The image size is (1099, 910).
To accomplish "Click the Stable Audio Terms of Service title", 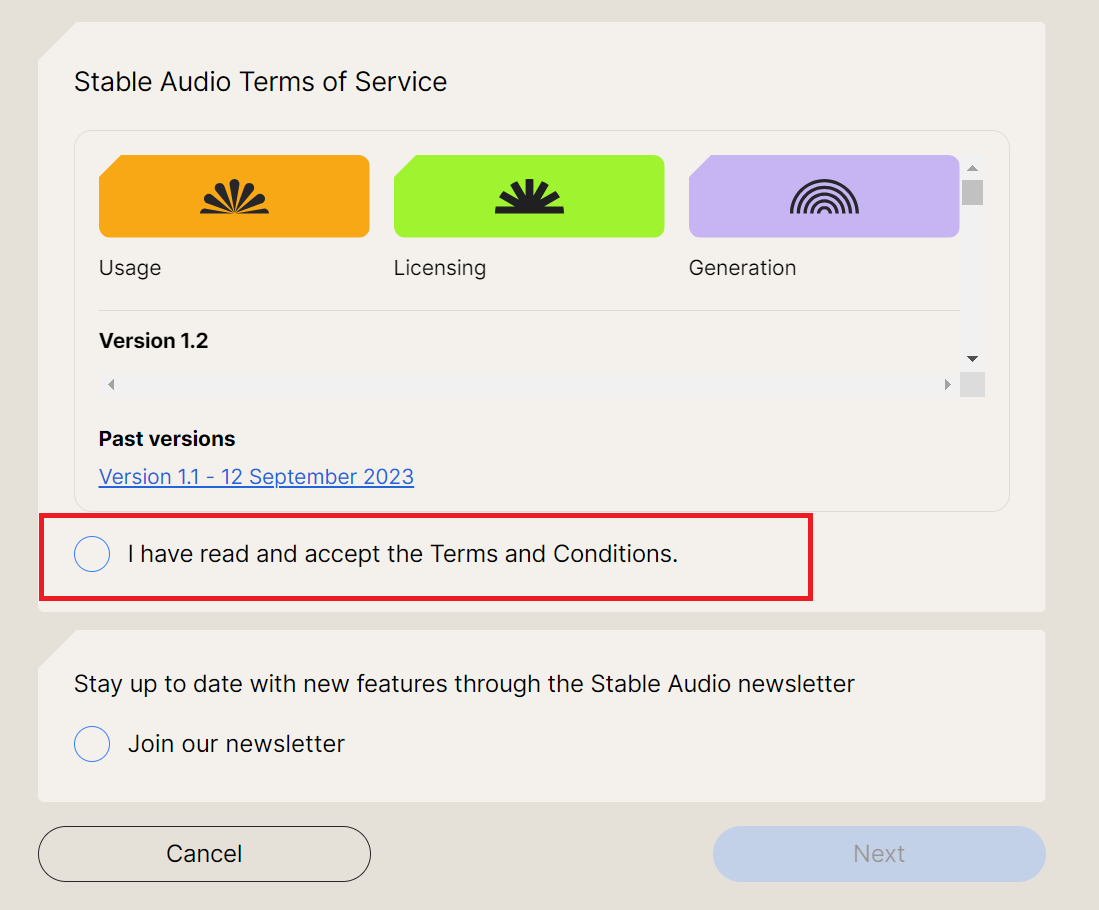I will [x=260, y=81].
